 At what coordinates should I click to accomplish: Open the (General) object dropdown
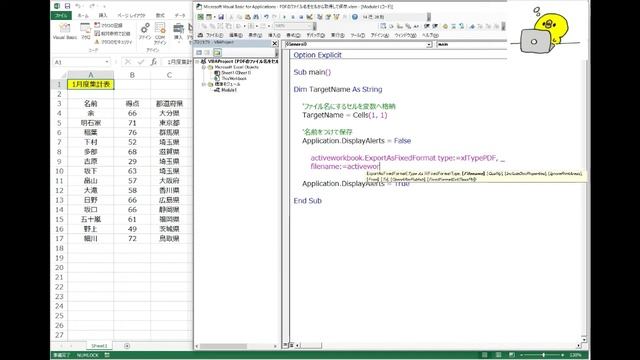click(429, 44)
